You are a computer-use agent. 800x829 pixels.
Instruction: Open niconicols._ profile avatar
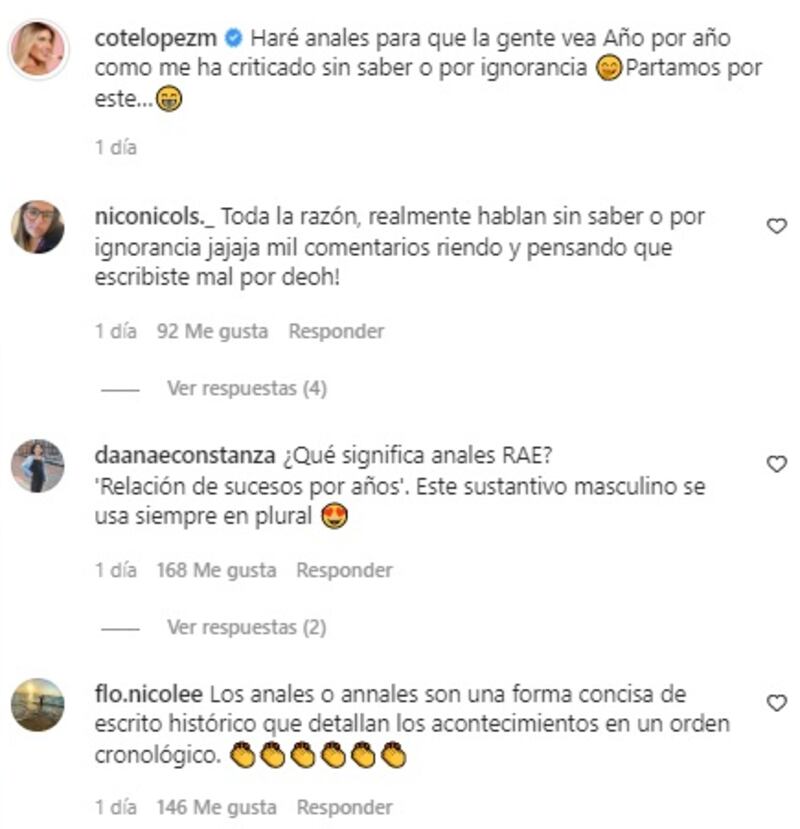pos(38,227)
